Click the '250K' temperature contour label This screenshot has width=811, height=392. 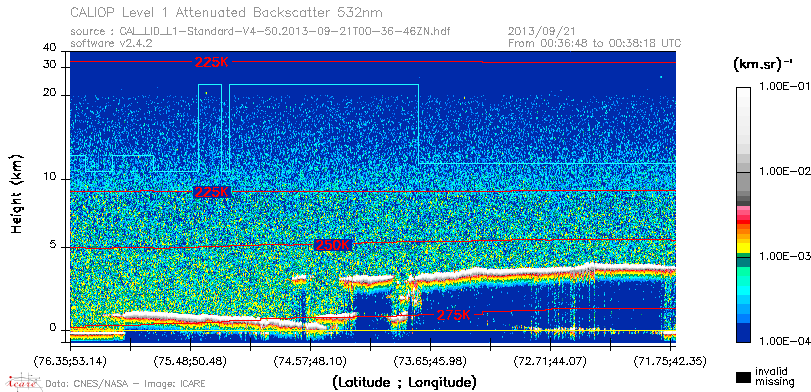[x=332, y=246]
